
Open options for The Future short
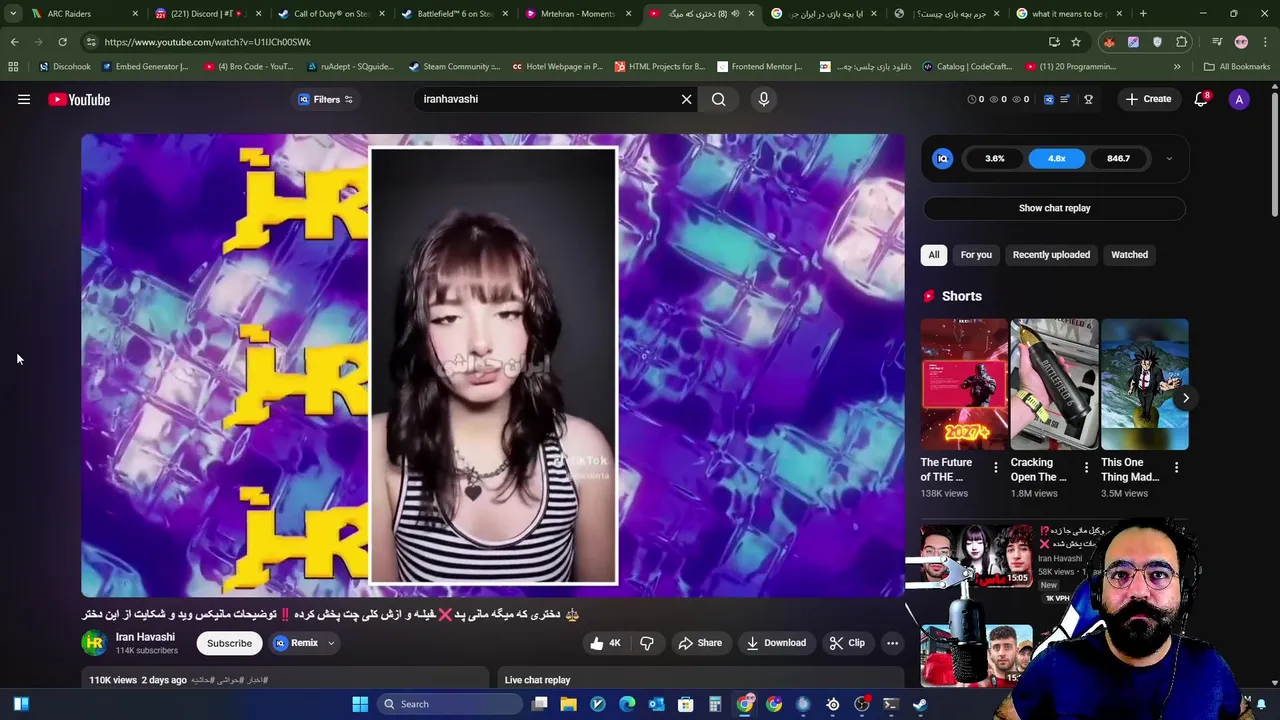coord(995,467)
